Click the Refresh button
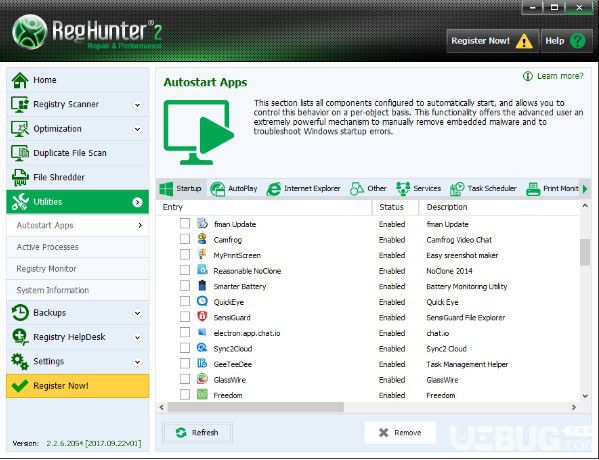The height and width of the screenshot is (460, 599). pyautogui.click(x=197, y=433)
